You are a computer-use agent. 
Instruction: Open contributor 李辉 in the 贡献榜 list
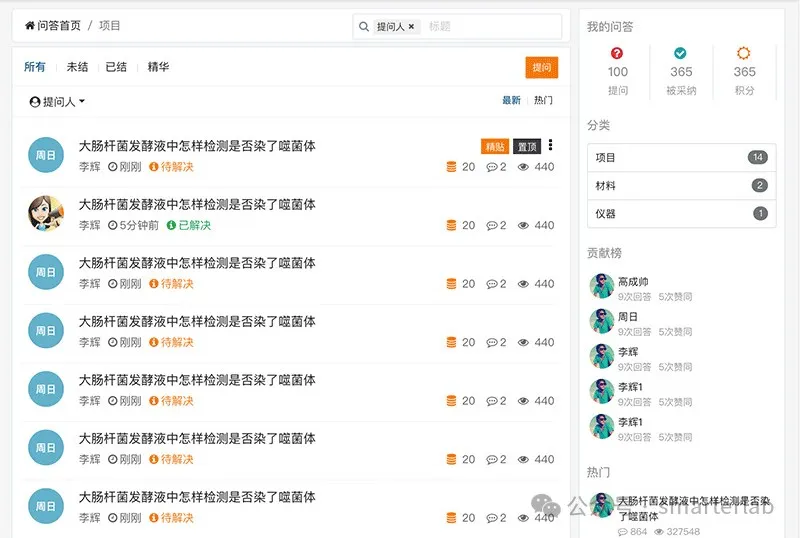(x=628, y=352)
